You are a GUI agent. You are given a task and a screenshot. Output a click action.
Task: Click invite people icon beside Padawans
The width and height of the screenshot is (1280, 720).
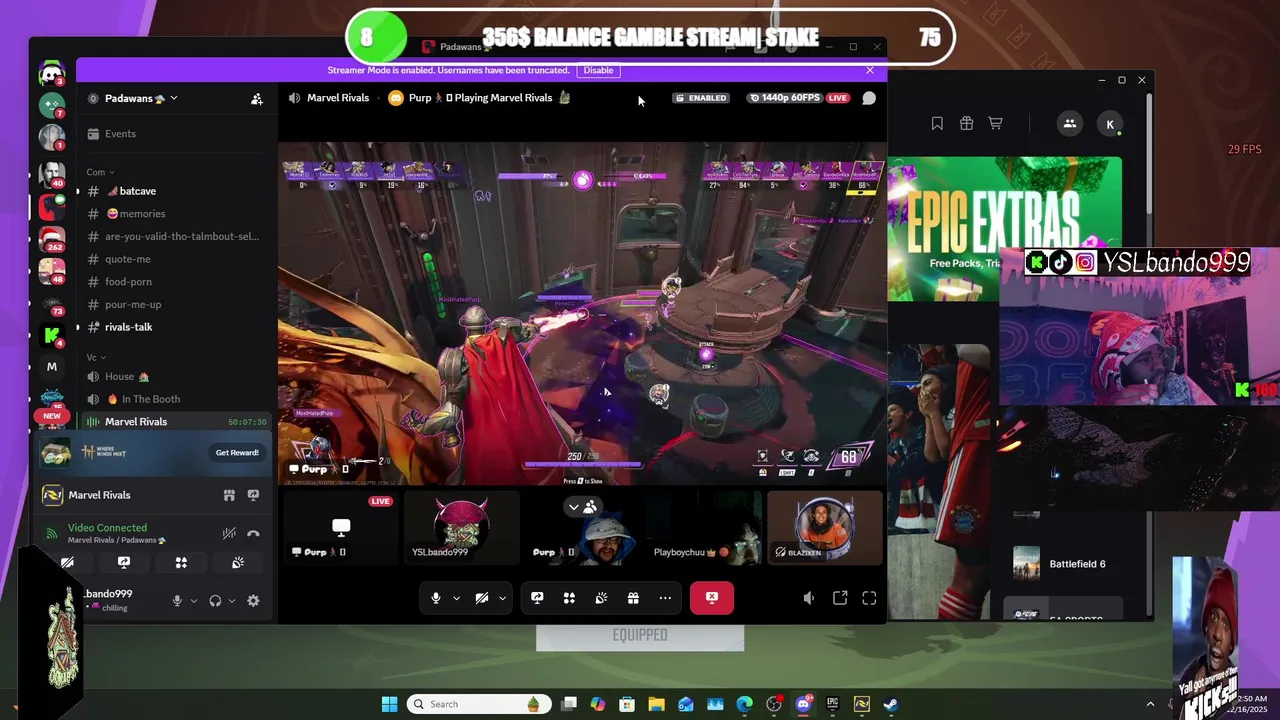pyautogui.click(x=257, y=98)
